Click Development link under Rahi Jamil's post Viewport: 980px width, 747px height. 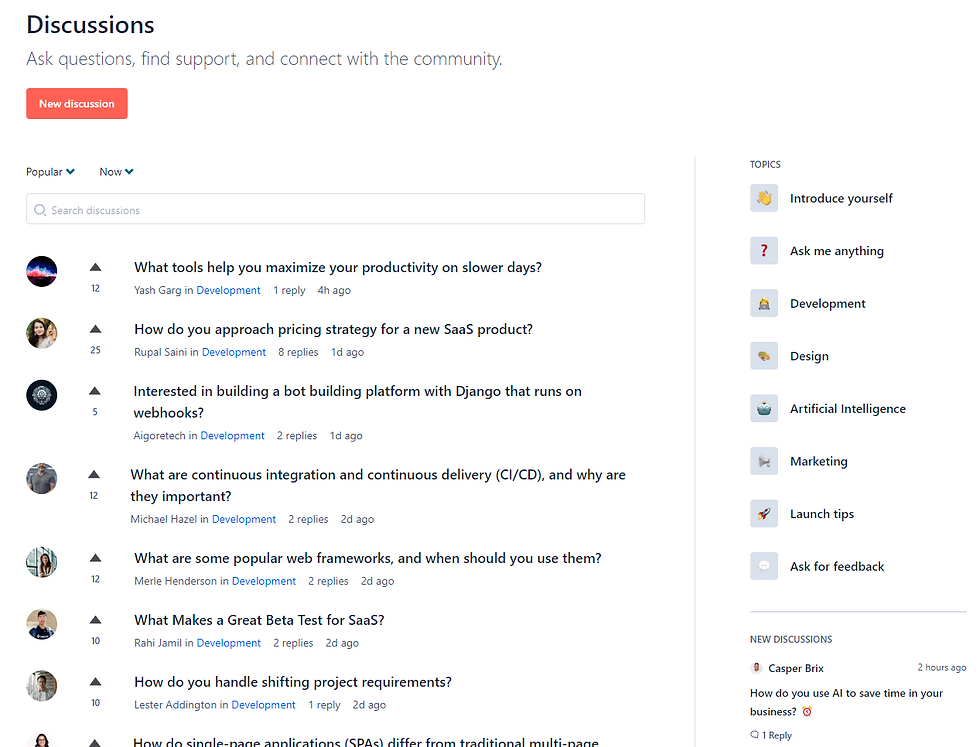click(x=229, y=643)
